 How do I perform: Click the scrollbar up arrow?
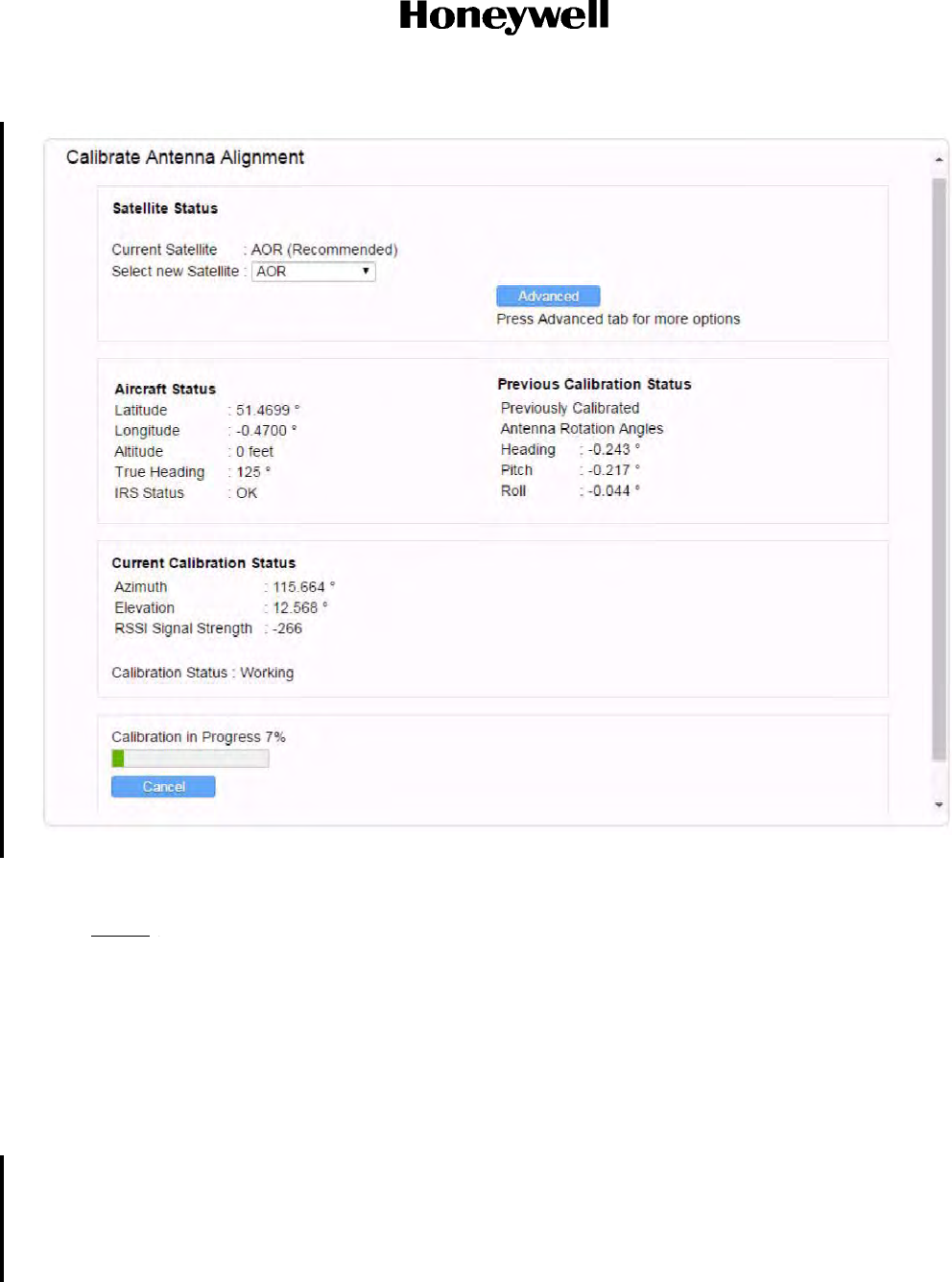click(940, 159)
